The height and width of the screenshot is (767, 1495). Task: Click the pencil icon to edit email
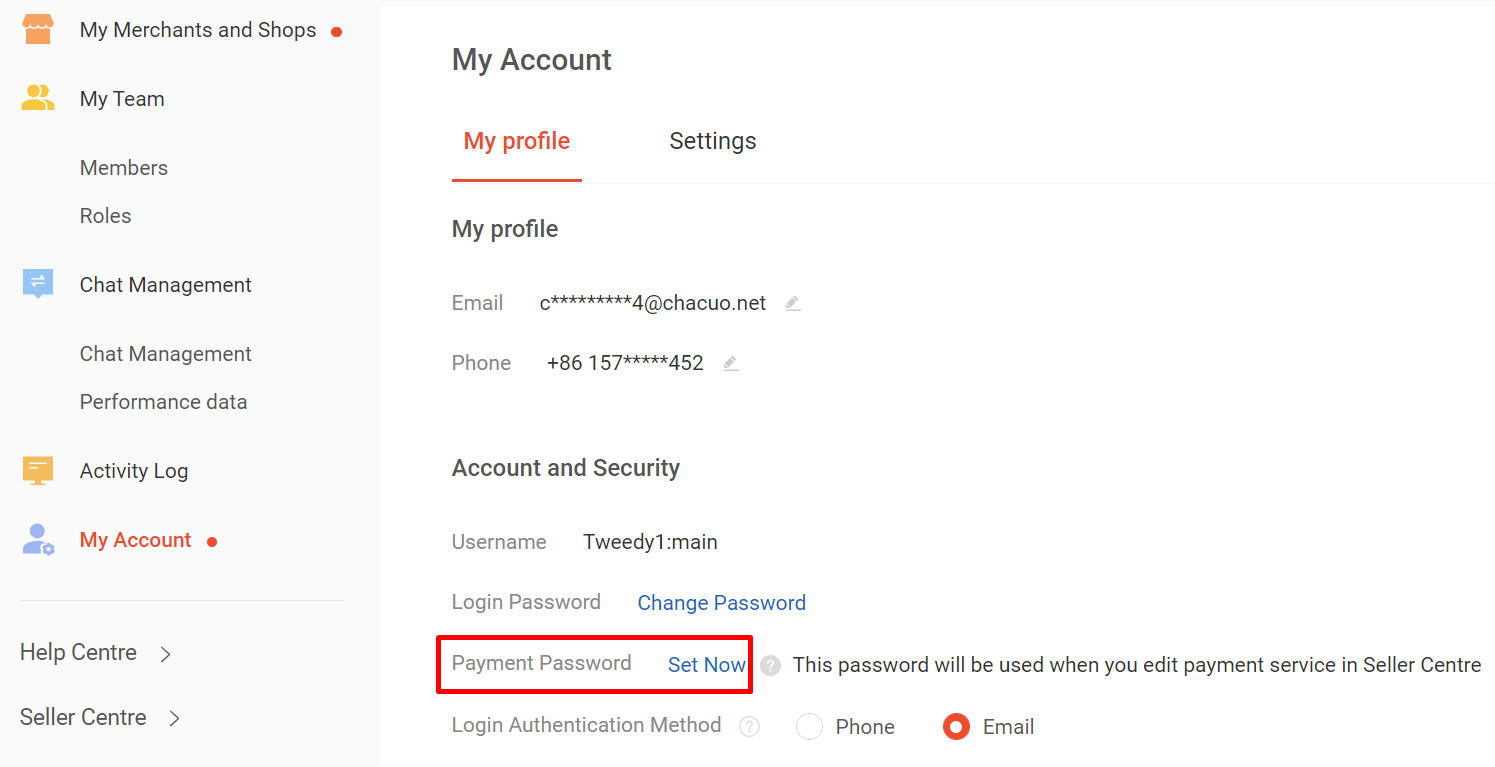click(x=793, y=303)
